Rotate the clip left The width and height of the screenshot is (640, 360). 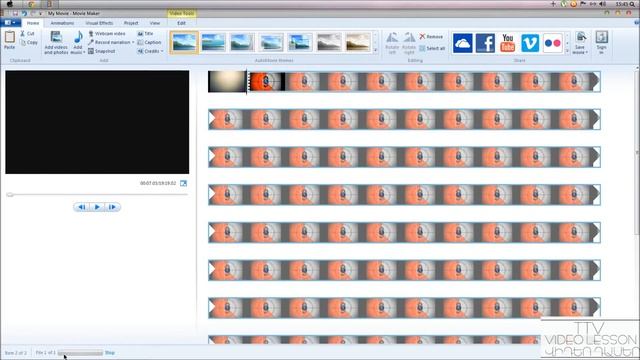point(392,43)
